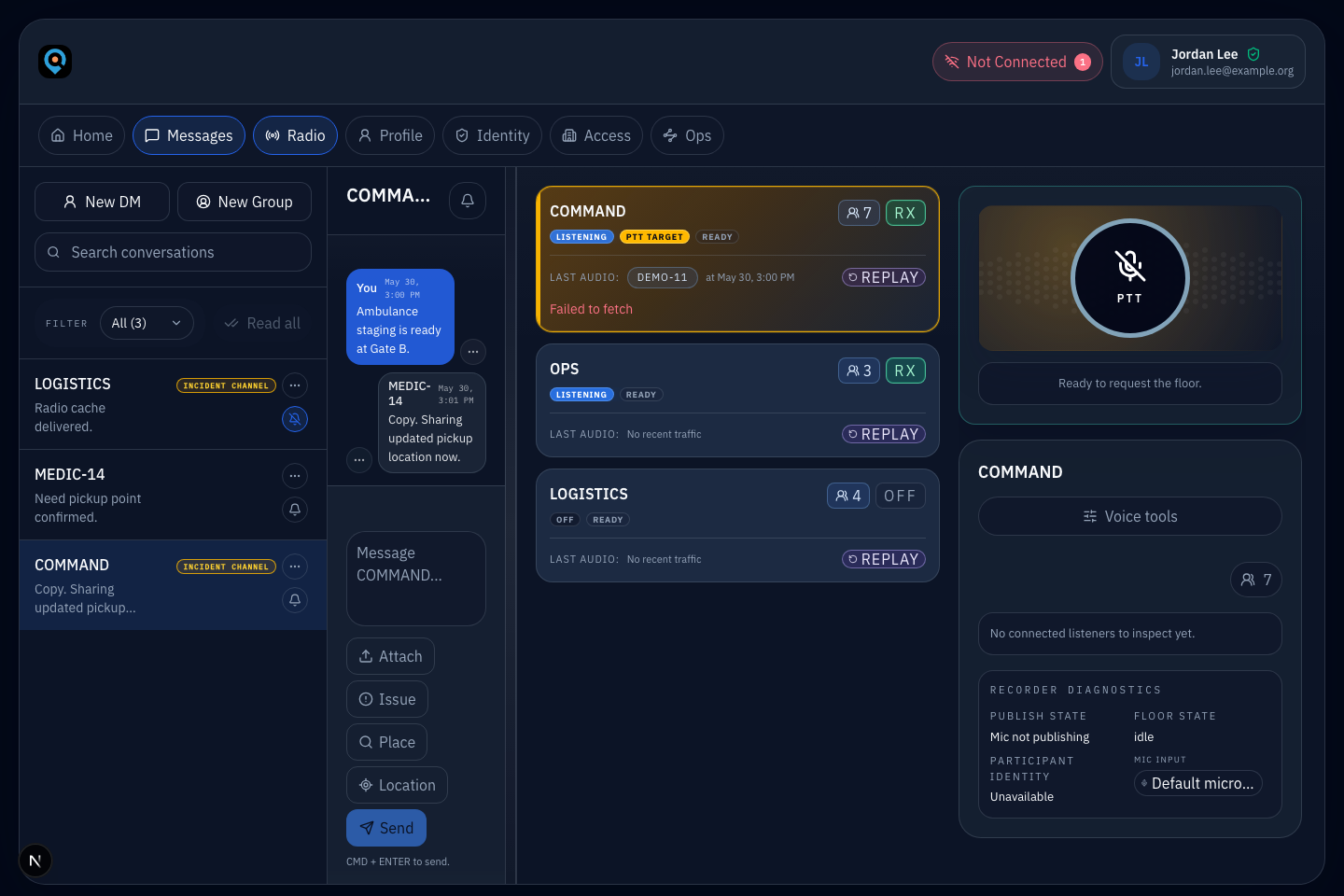Open Jordan Lee account menu
The height and width of the screenshot is (896, 1344).
(x=1208, y=62)
